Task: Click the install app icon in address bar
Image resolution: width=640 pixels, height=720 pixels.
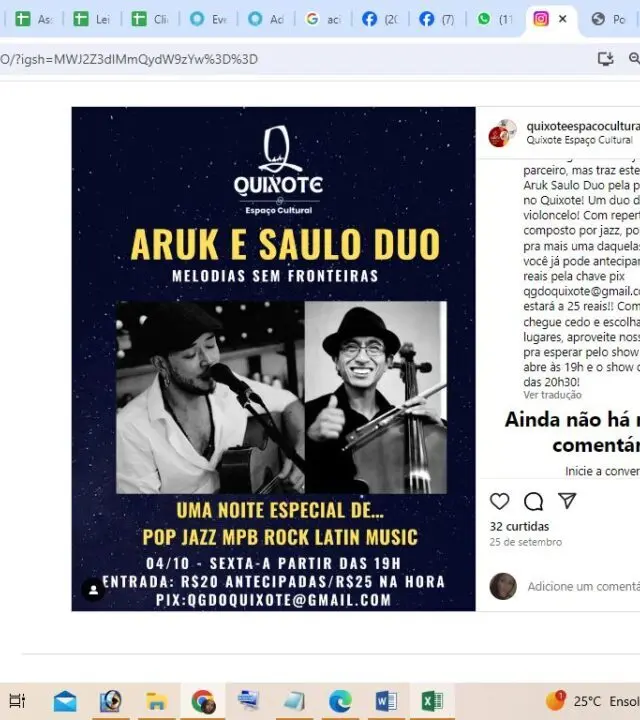Action: click(606, 59)
